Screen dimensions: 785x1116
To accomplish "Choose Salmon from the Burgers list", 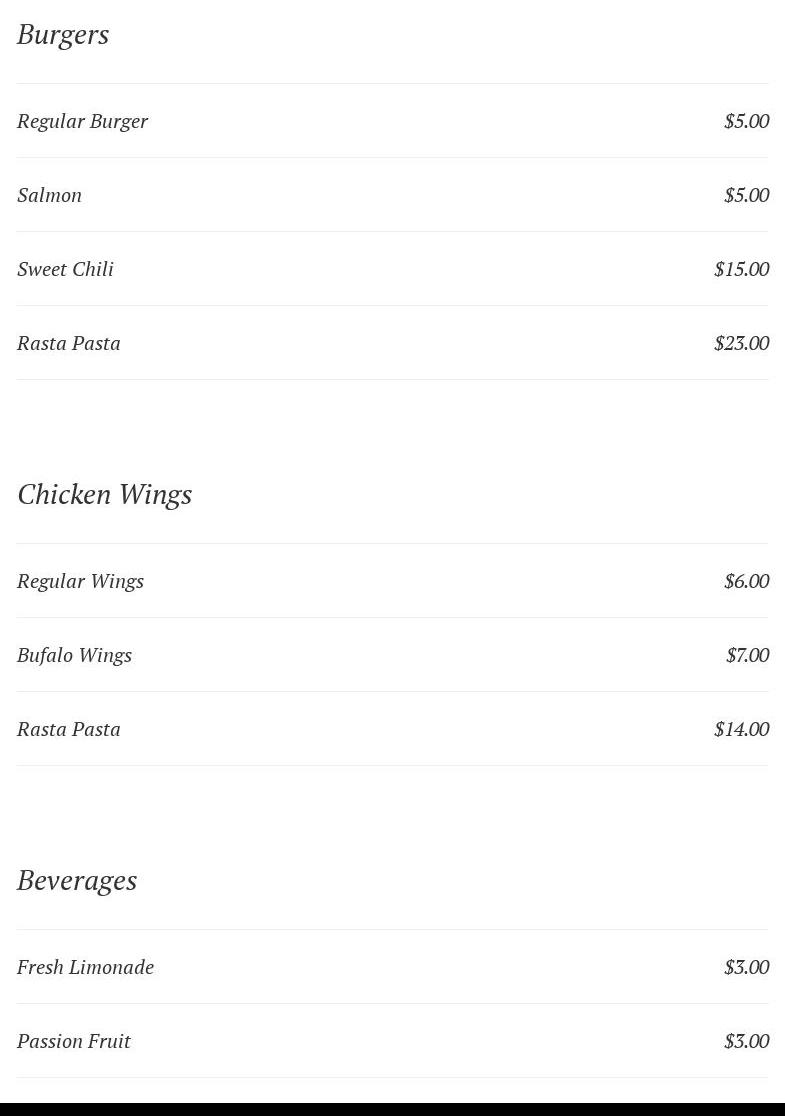I will click(49, 195).
